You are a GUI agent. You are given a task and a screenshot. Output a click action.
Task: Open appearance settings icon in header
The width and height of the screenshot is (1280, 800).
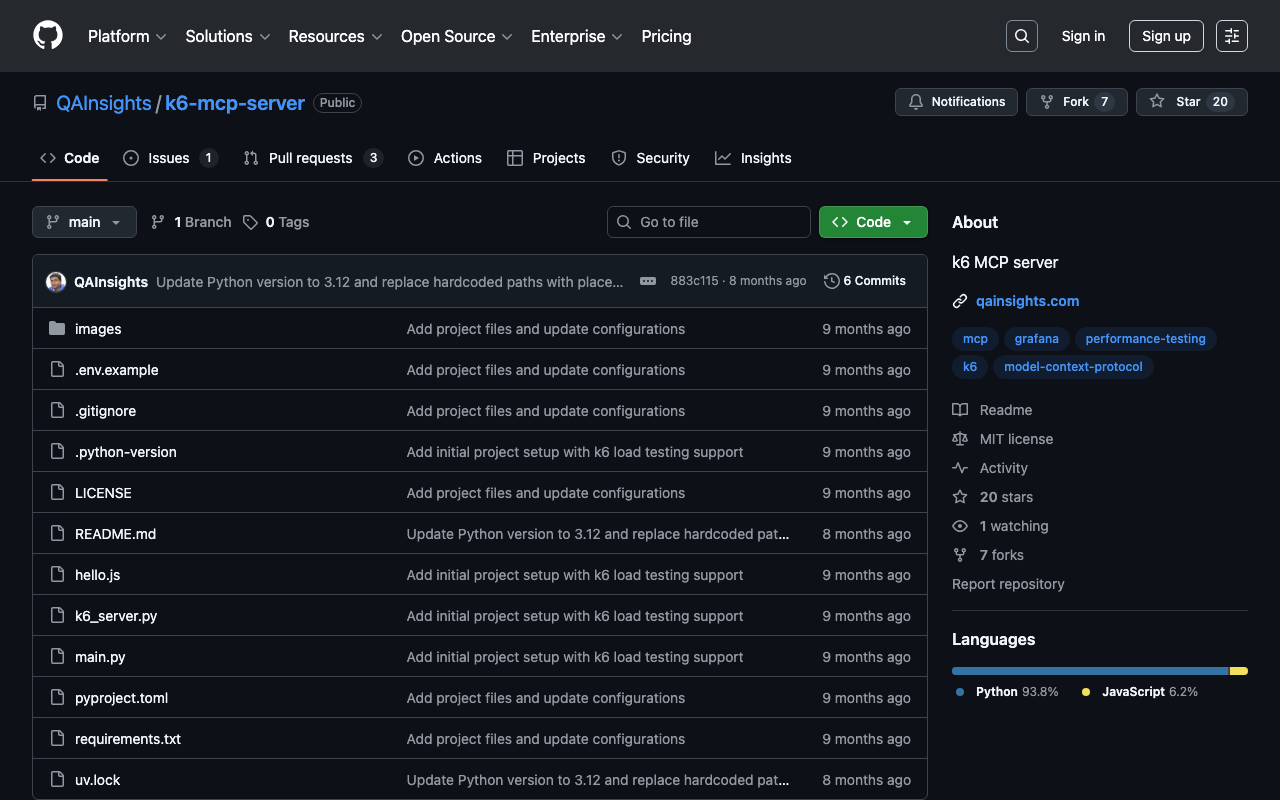pos(1231,36)
